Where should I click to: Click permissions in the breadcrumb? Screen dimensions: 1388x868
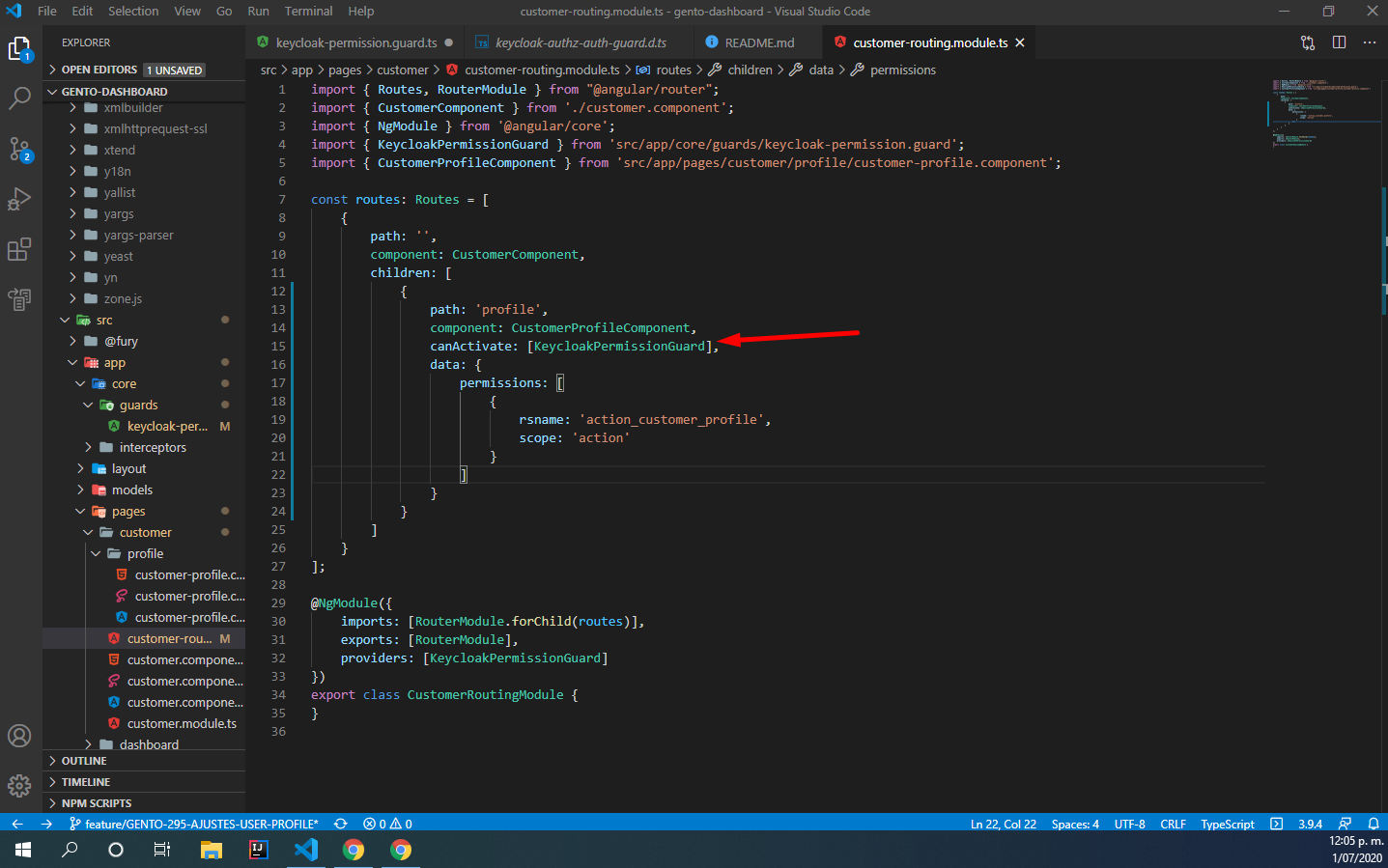pos(902,70)
